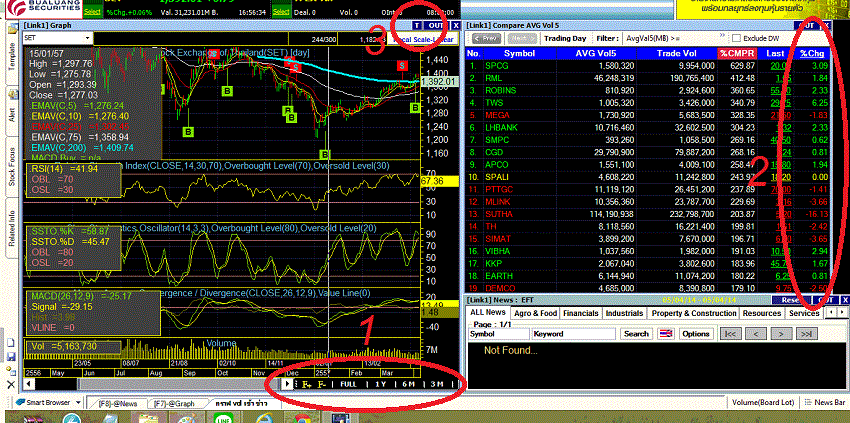Viewport: 850px width, 423px height.
Task: Sort by the %CMPR column header
Action: 735,53
